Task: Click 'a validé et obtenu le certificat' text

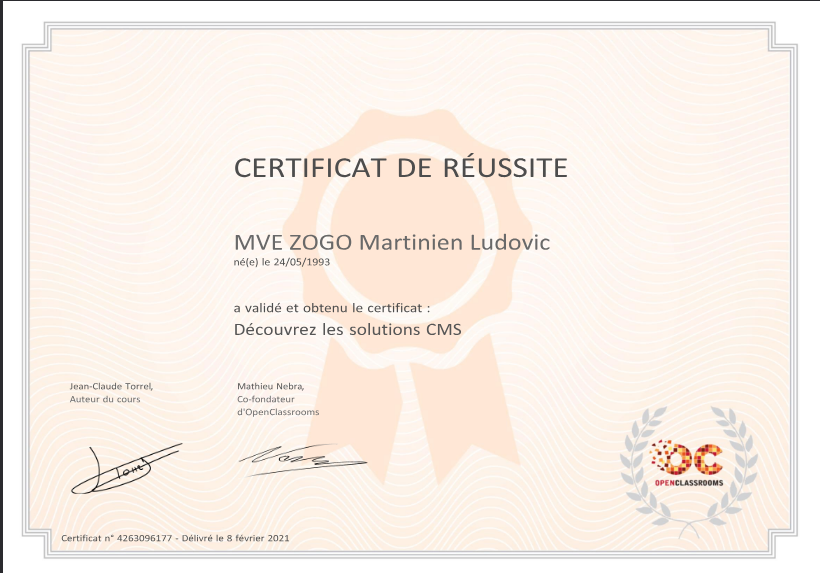Action: pos(331,308)
